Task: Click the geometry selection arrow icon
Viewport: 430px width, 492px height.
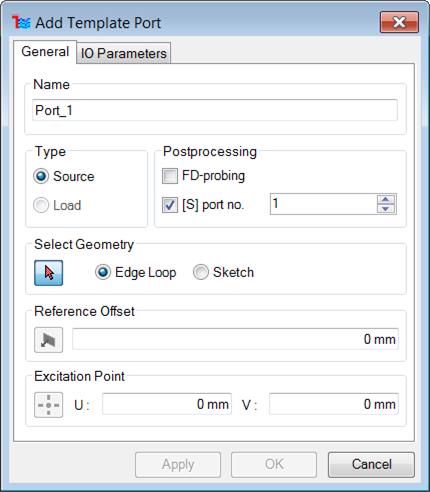Action: 48,273
